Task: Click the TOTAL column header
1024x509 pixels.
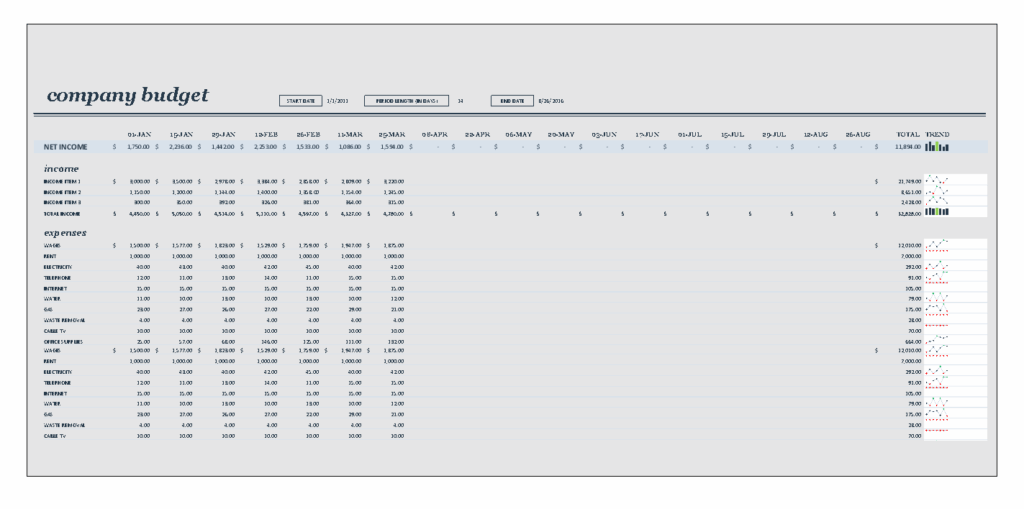Action: (x=908, y=134)
